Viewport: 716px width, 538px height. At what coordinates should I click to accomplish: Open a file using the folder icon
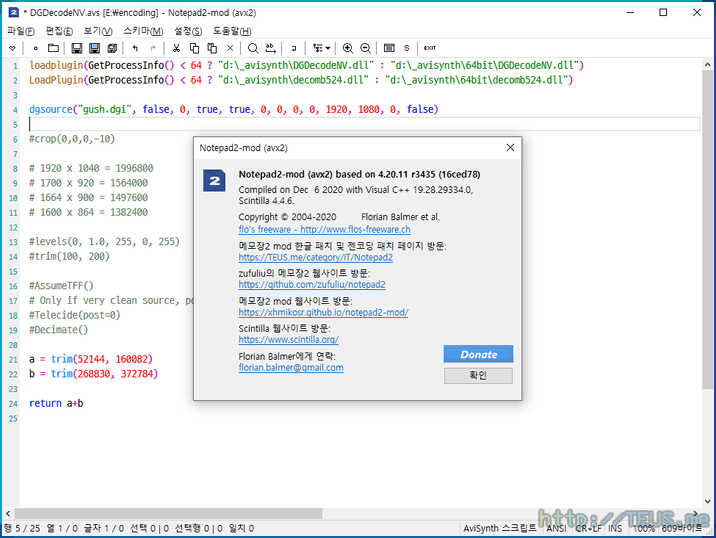click(53, 48)
